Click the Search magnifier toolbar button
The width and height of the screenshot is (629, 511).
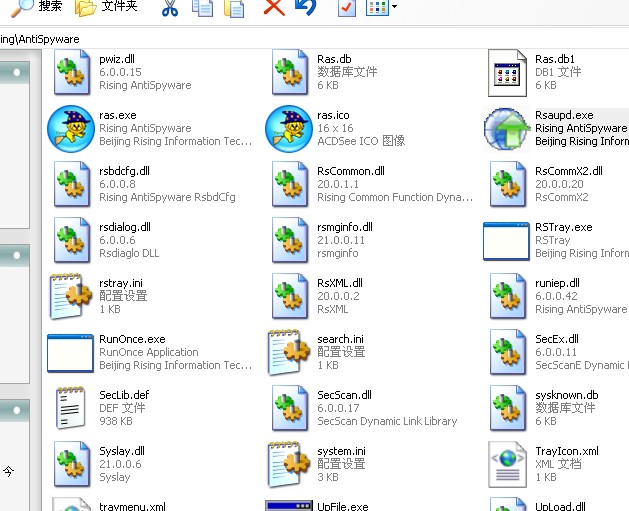pyautogui.click(x=36, y=7)
